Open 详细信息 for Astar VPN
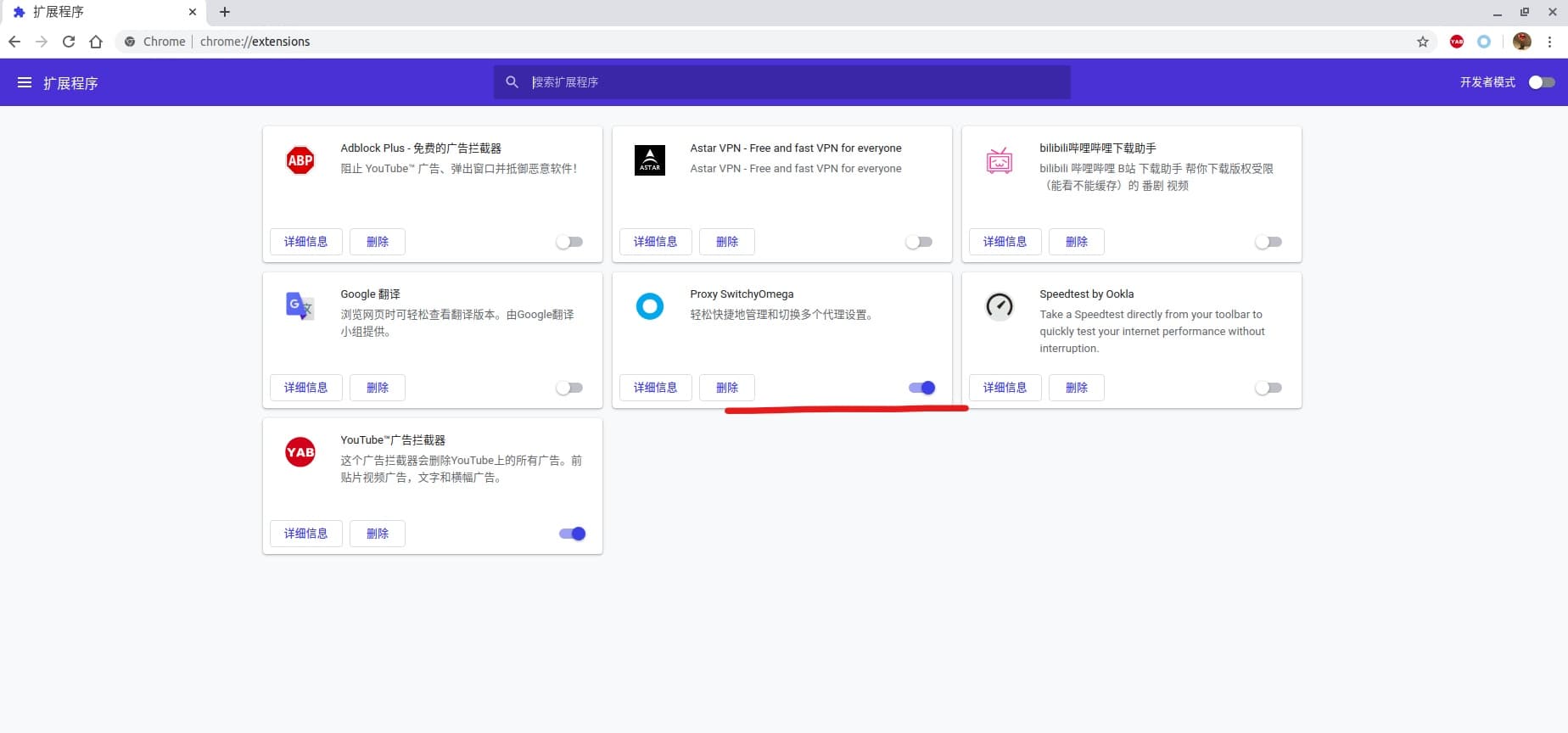Screen dimensions: 1568x733 pos(656,242)
